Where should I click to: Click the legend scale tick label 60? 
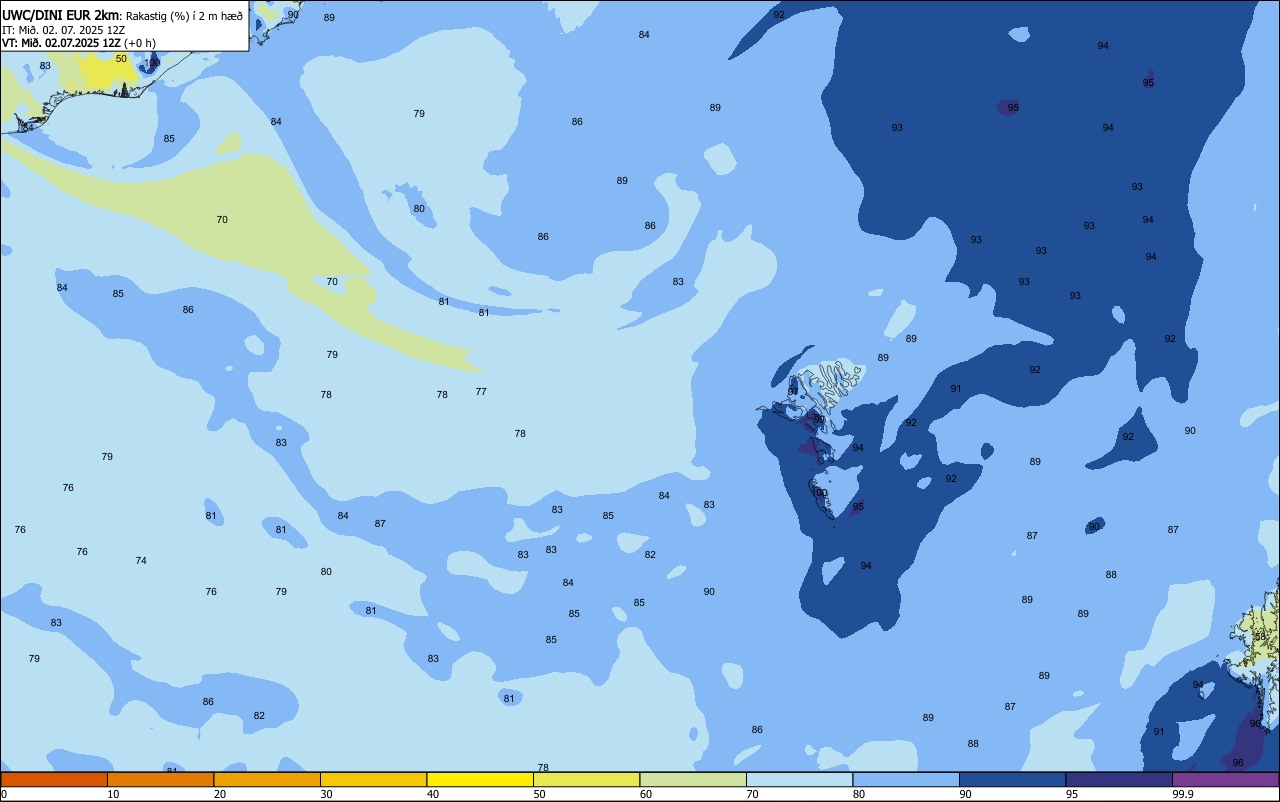click(x=646, y=794)
